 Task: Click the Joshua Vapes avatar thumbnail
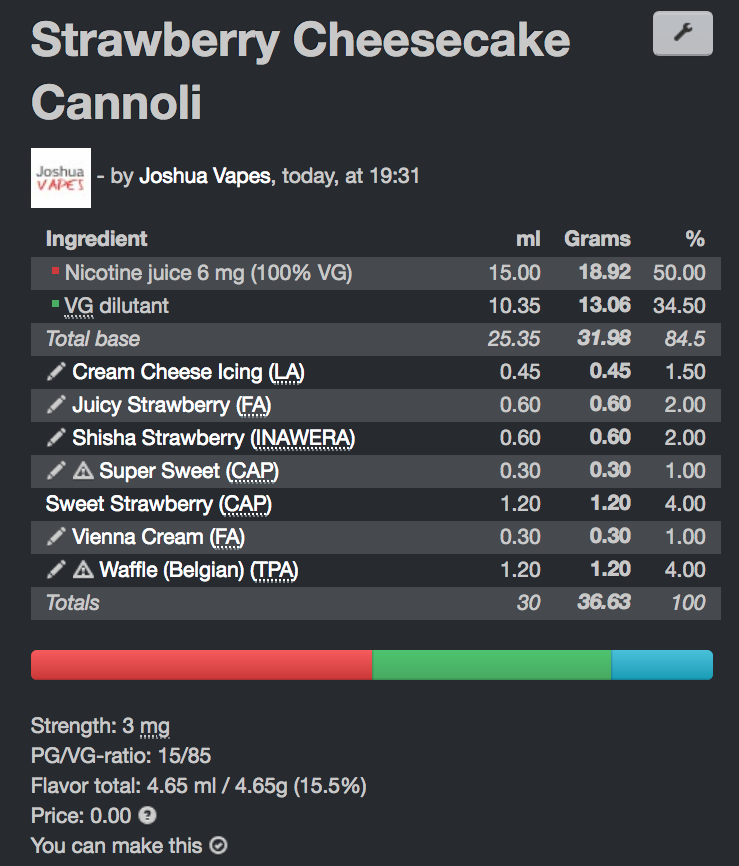tap(61, 178)
